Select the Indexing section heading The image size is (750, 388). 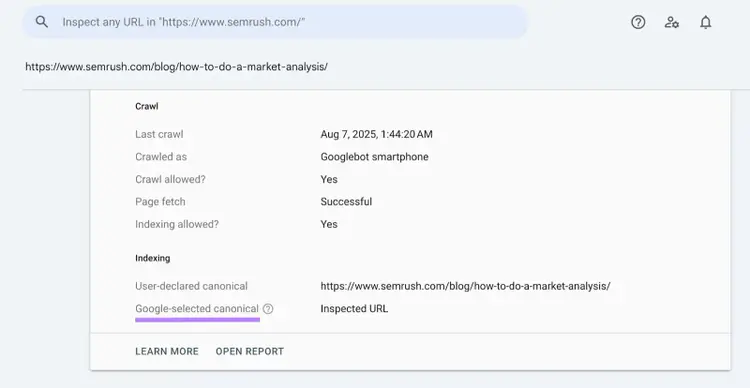click(x=153, y=258)
